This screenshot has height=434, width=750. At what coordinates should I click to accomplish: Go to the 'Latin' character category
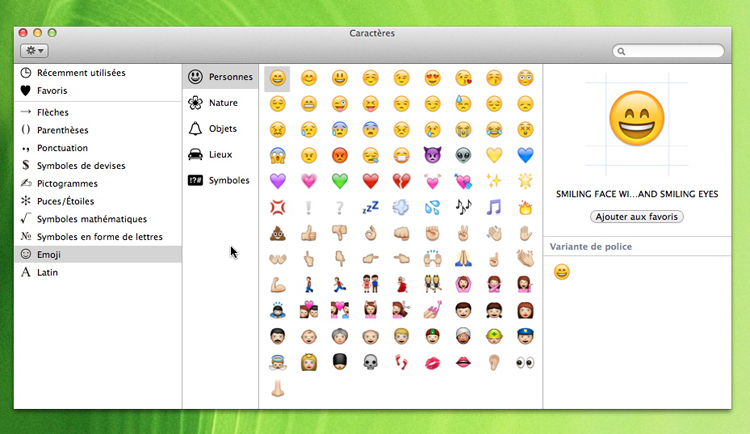point(48,272)
